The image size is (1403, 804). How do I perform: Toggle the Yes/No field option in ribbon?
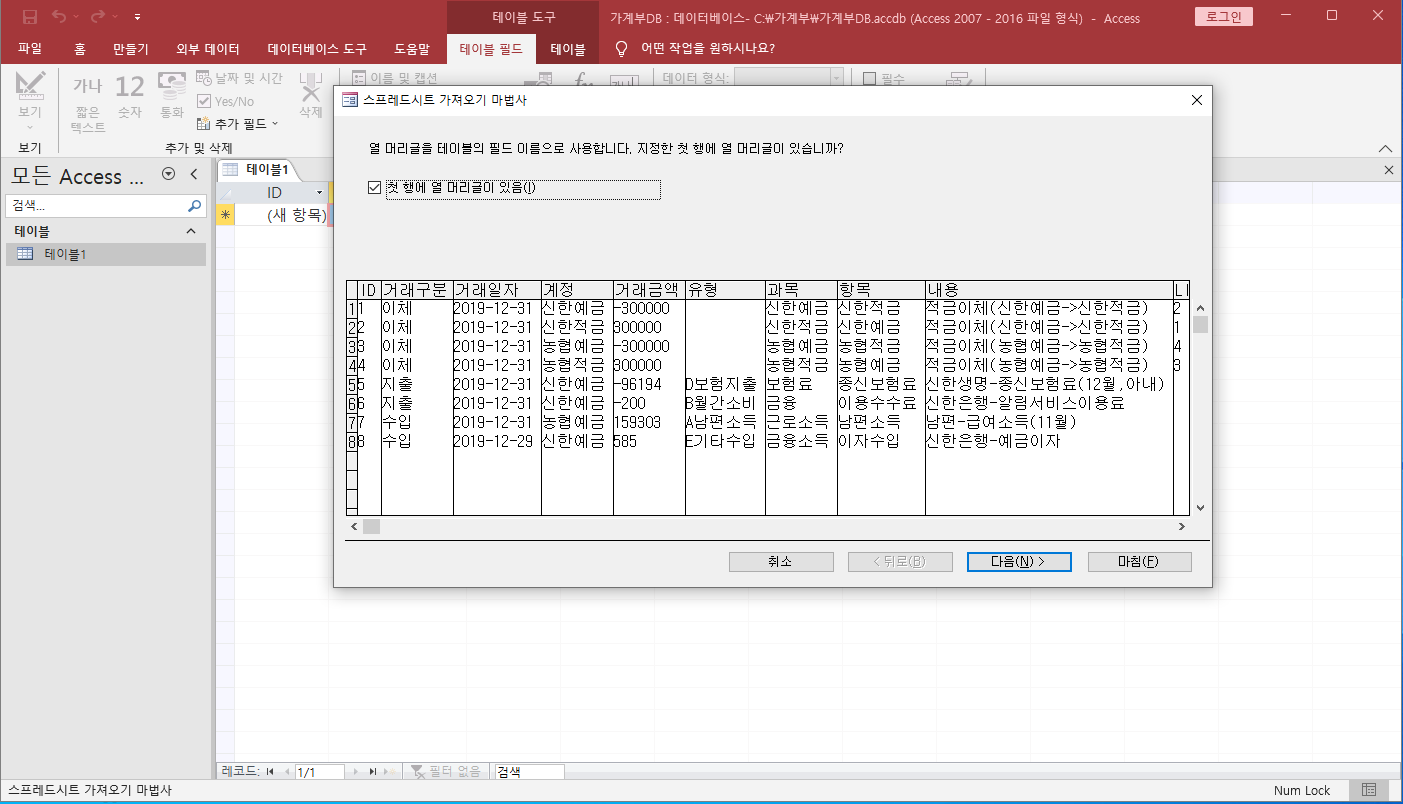[x=225, y=101]
